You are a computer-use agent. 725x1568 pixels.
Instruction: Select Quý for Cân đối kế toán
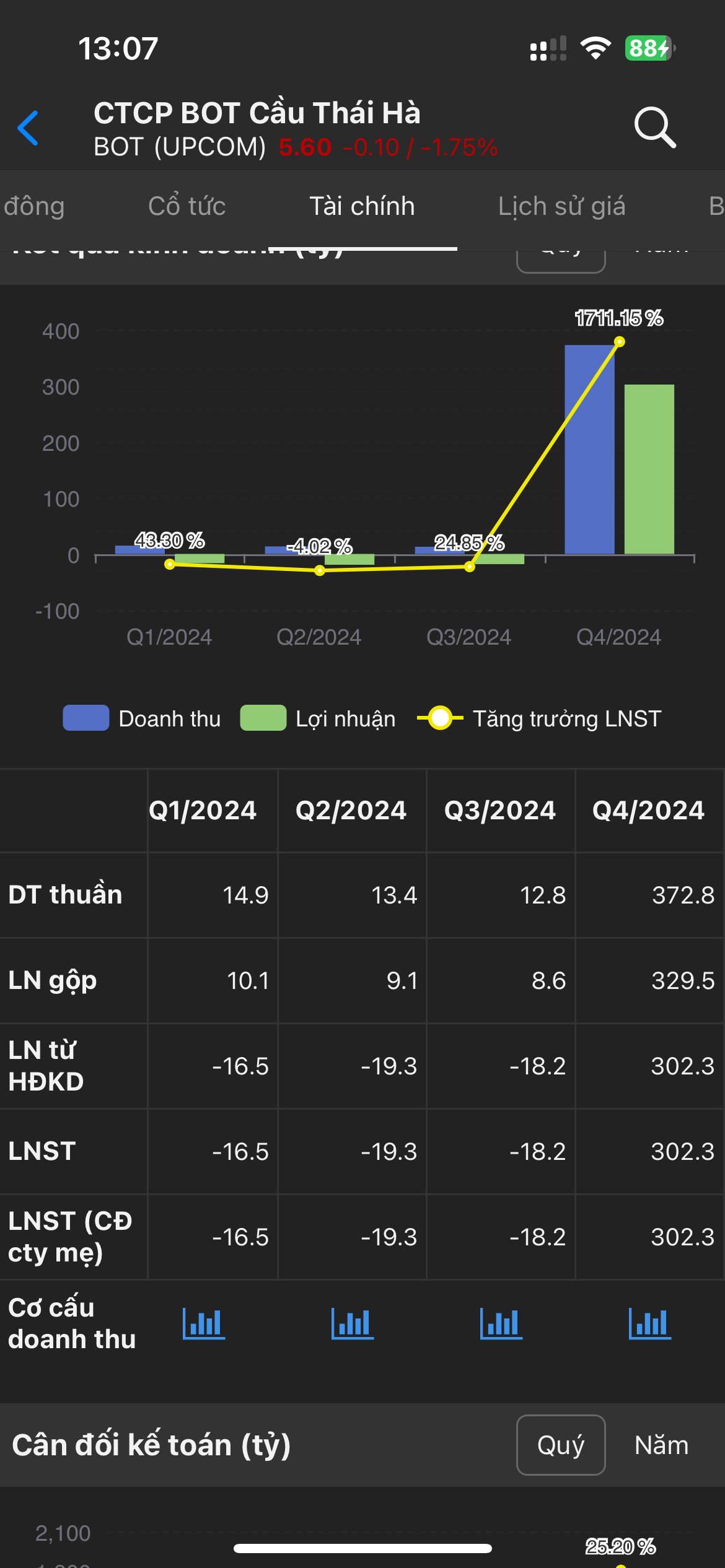561,1445
